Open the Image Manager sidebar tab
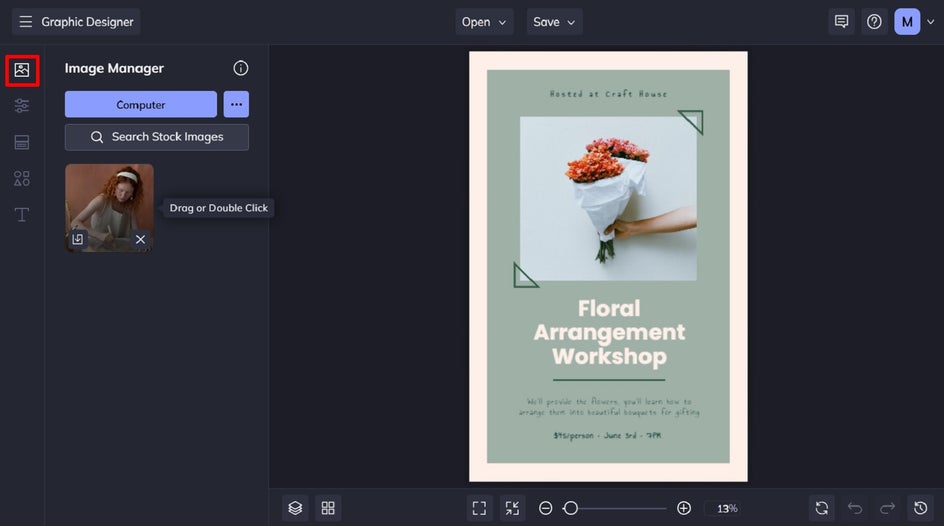The width and height of the screenshot is (944, 526). [22, 70]
